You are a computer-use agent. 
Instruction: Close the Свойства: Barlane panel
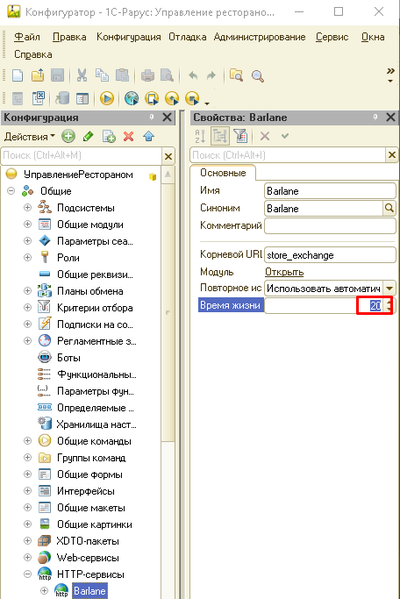[x=390, y=117]
